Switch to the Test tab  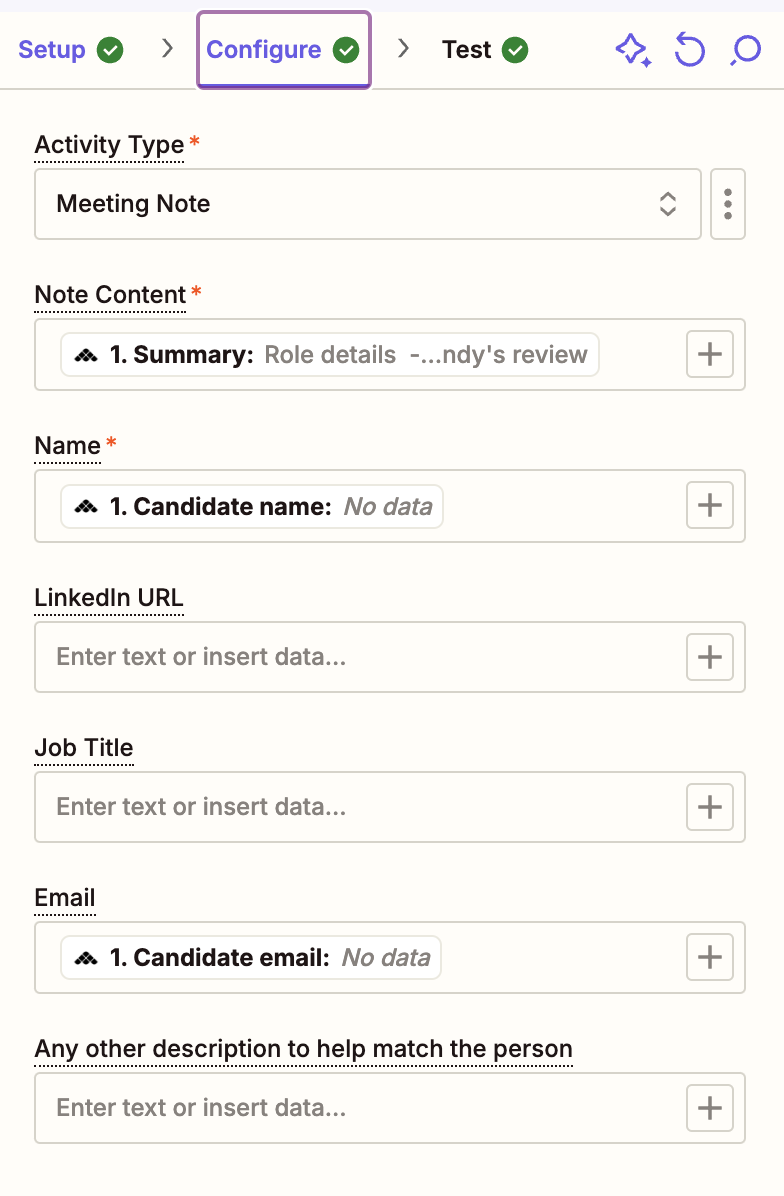[x=485, y=50]
